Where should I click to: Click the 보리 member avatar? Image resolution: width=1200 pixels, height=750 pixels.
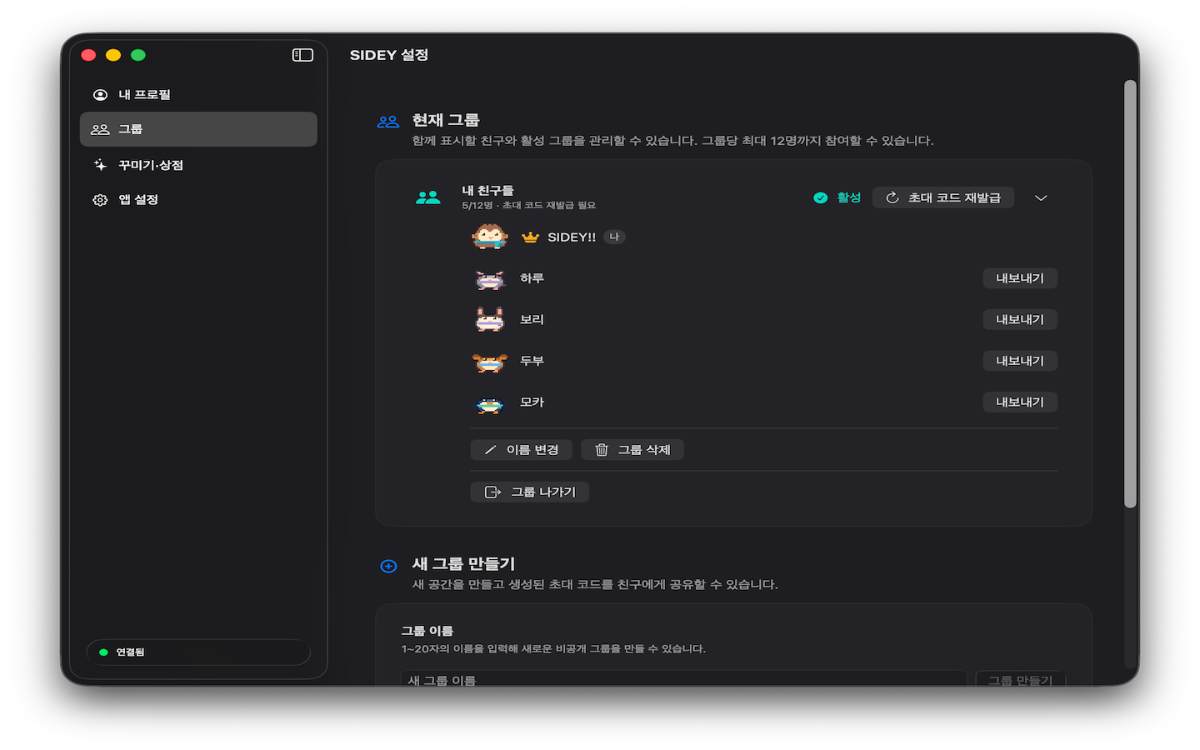(x=490, y=320)
